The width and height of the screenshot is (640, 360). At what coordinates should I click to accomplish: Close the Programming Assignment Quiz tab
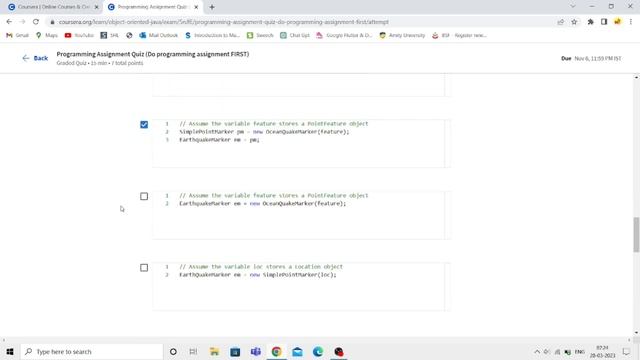tap(196, 7)
